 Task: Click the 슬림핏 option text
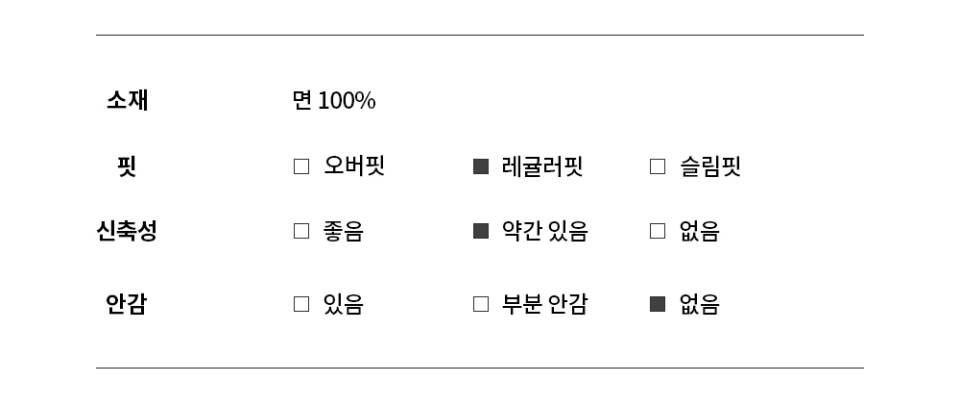click(x=710, y=167)
